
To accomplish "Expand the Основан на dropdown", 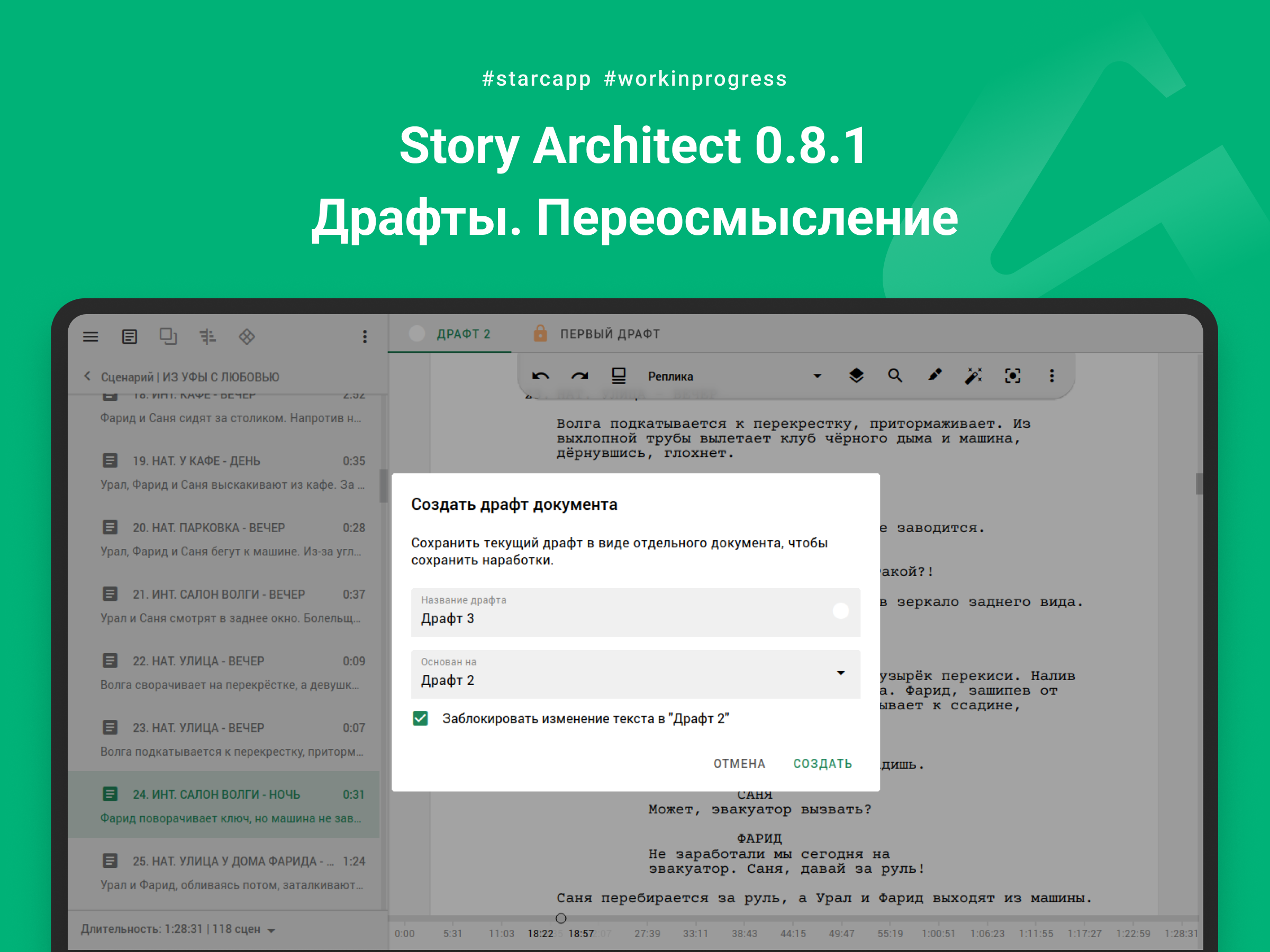I will [840, 673].
